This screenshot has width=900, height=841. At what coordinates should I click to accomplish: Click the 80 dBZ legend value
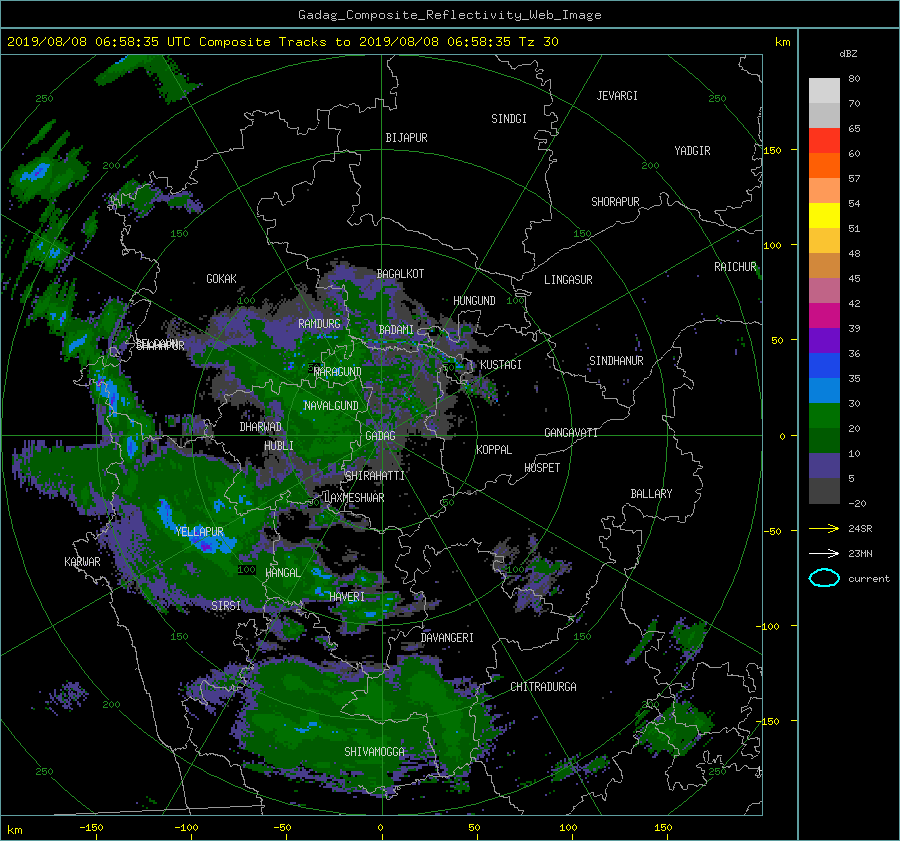[x=854, y=79]
